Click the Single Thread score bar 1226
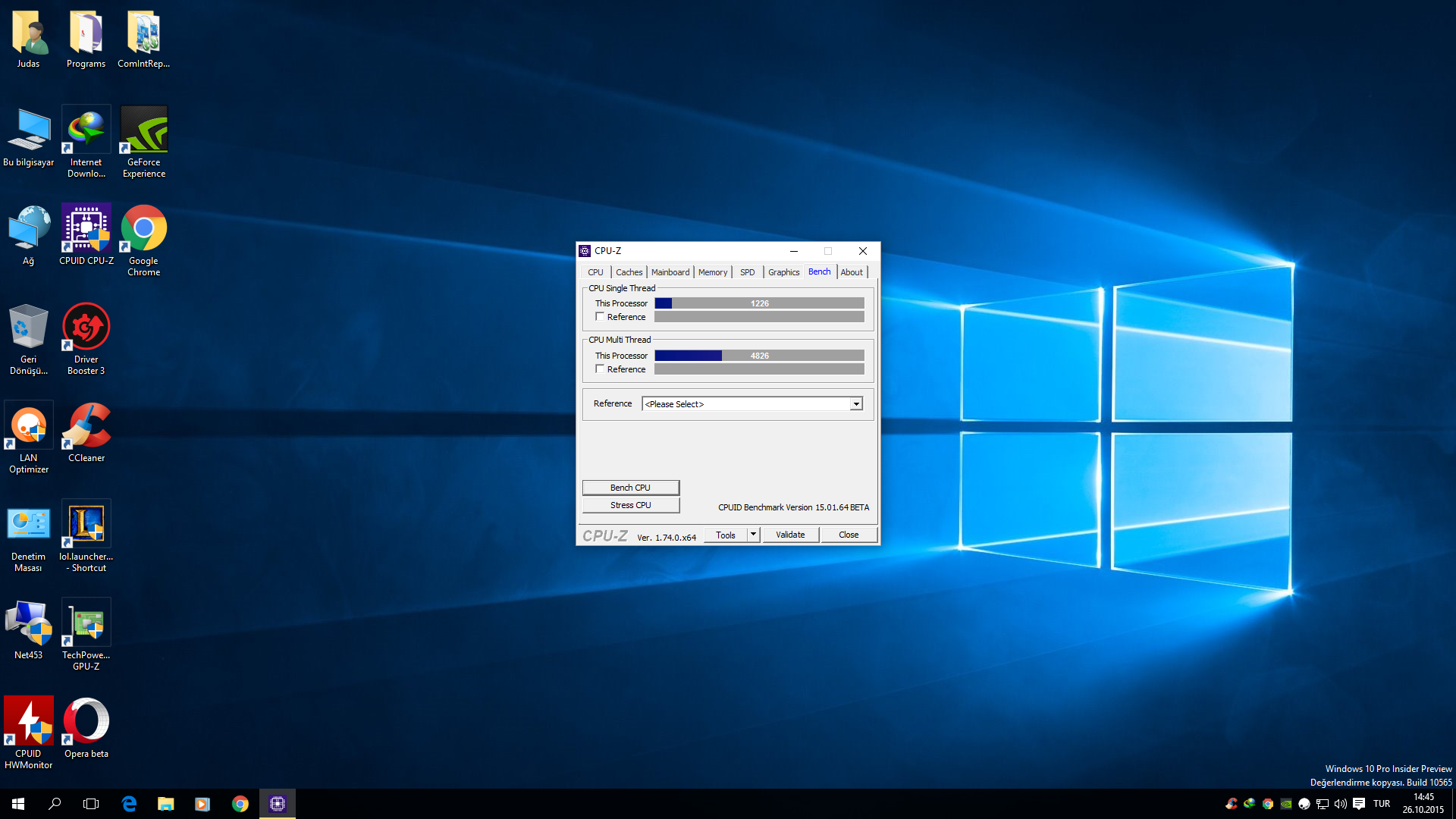This screenshot has width=1456, height=819. coord(759,303)
